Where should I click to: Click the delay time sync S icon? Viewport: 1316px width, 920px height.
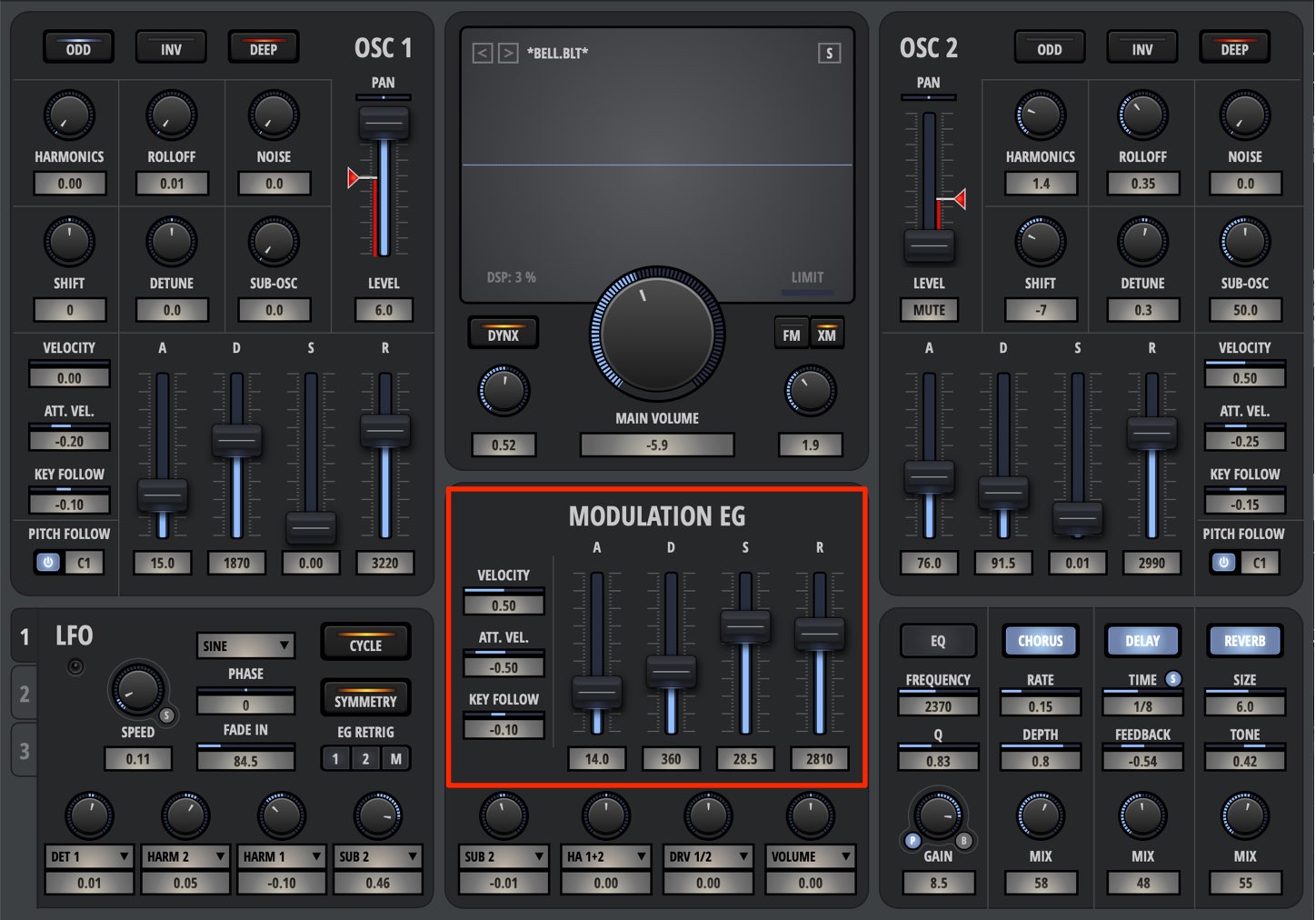(x=1173, y=678)
